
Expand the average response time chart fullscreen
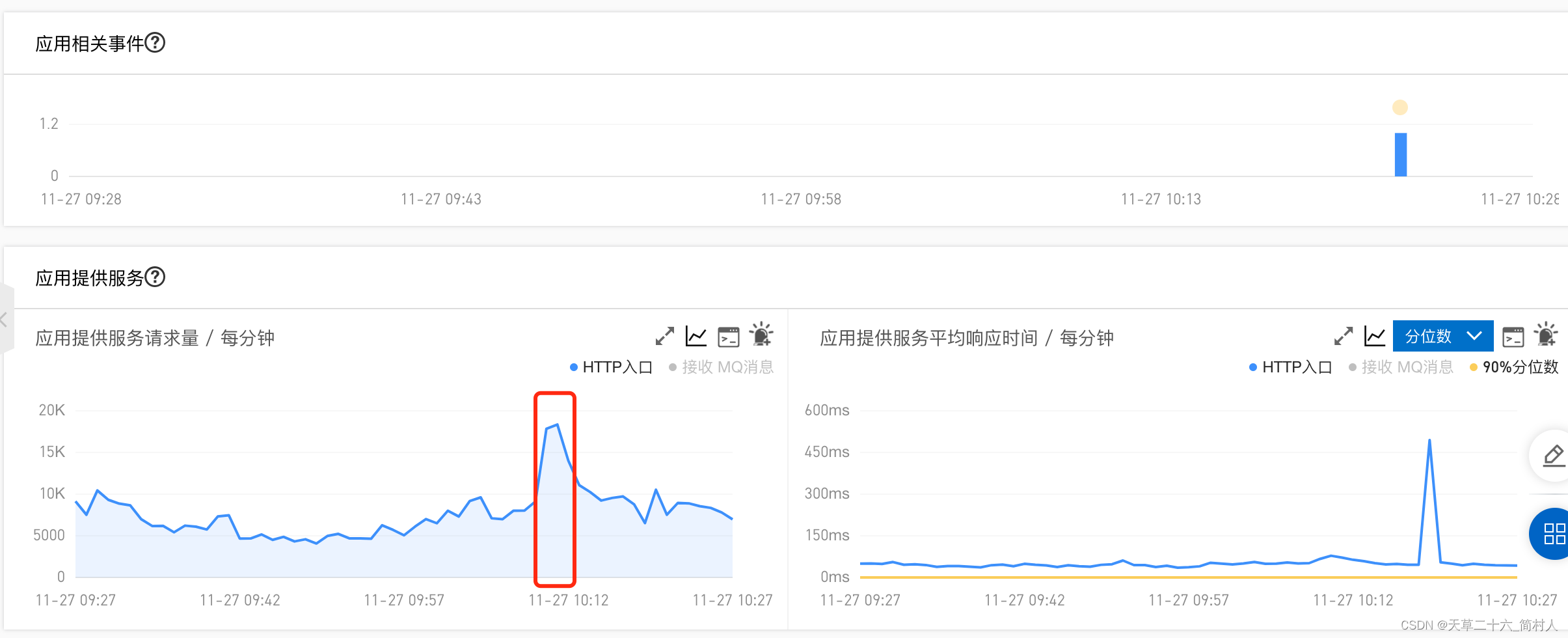pyautogui.click(x=1344, y=337)
